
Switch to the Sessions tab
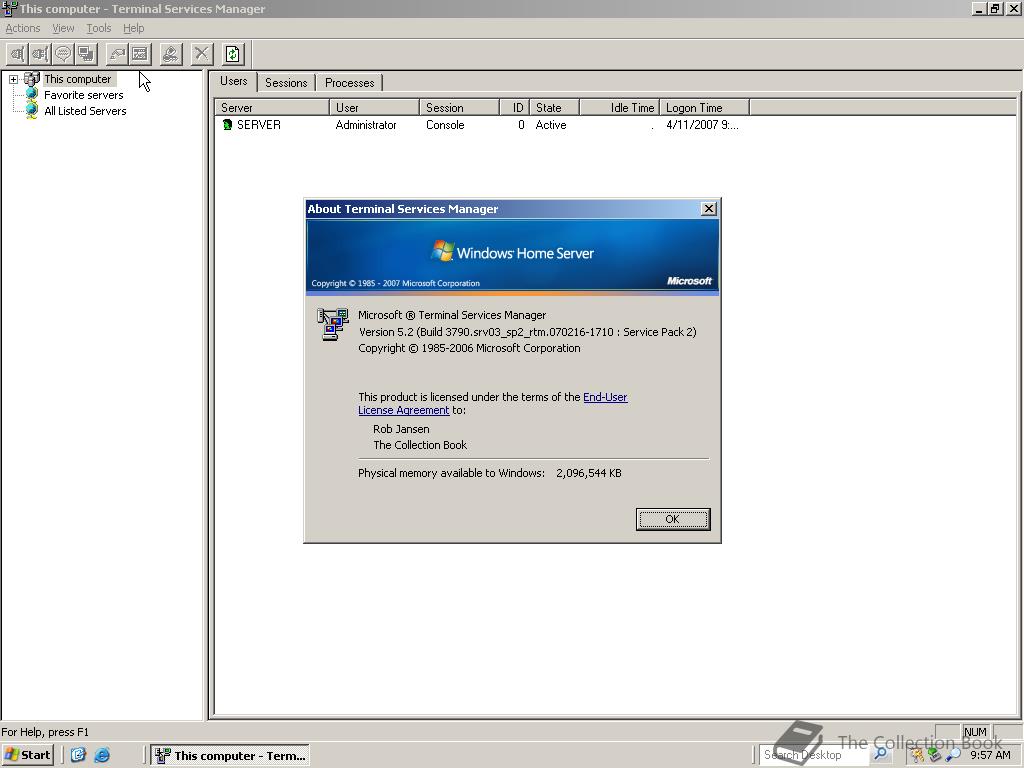pos(286,83)
